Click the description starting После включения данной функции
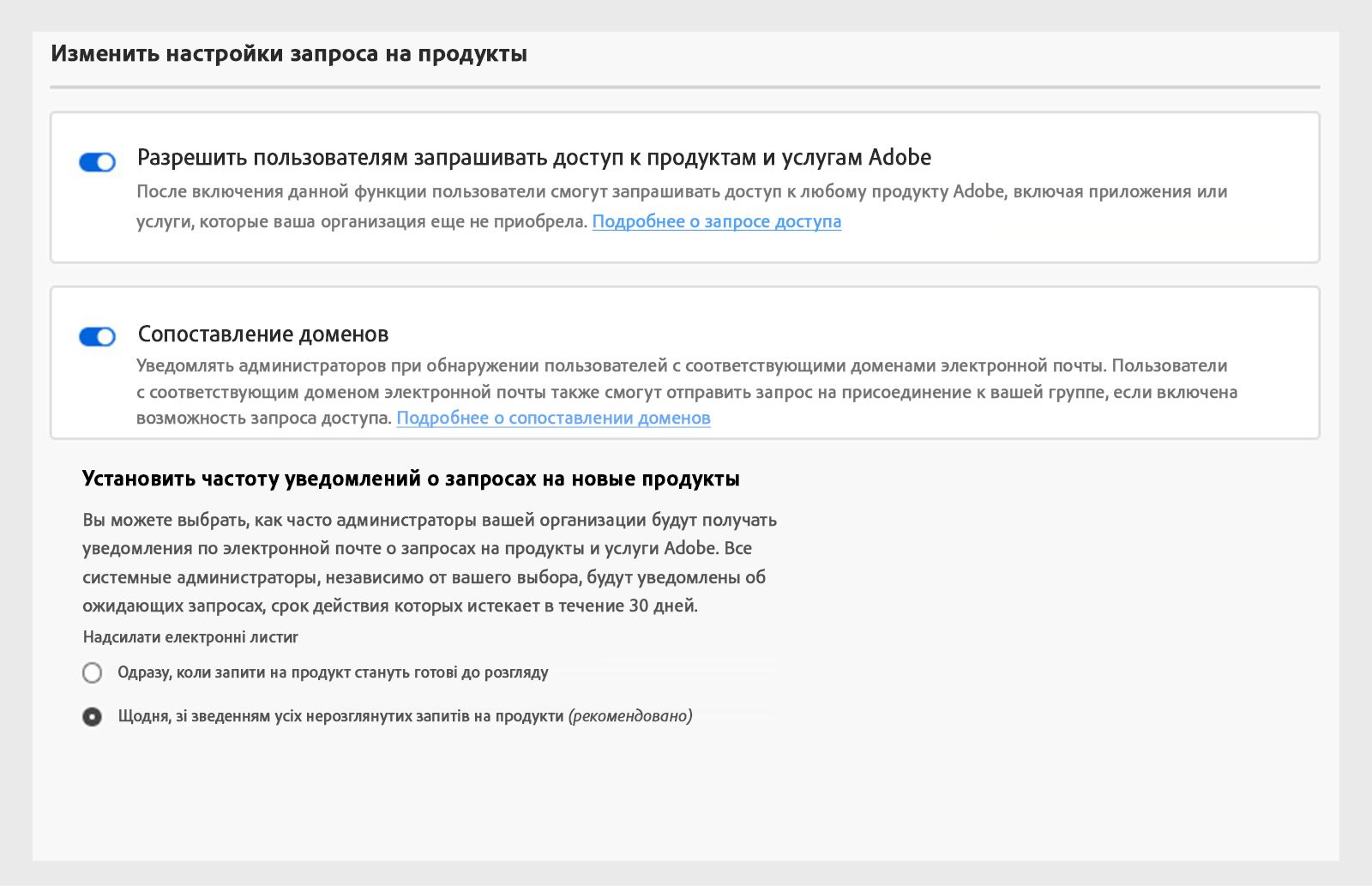 coord(681,192)
